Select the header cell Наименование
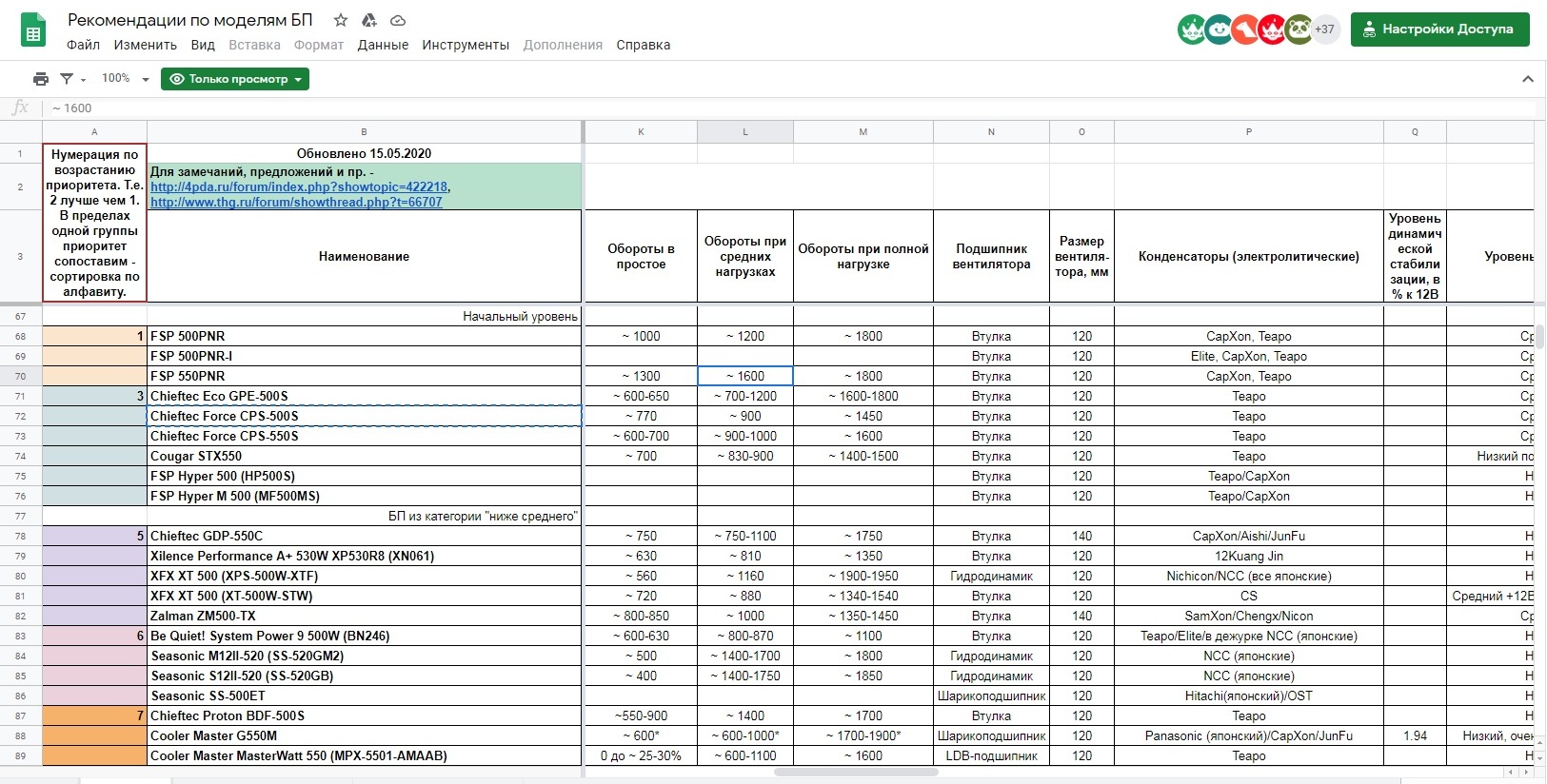The height and width of the screenshot is (784, 1547). (x=364, y=256)
